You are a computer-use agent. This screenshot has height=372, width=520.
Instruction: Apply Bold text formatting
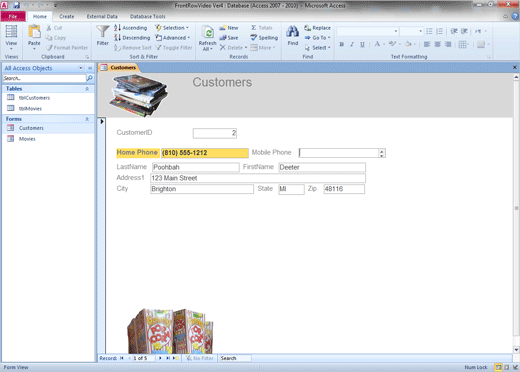342,44
